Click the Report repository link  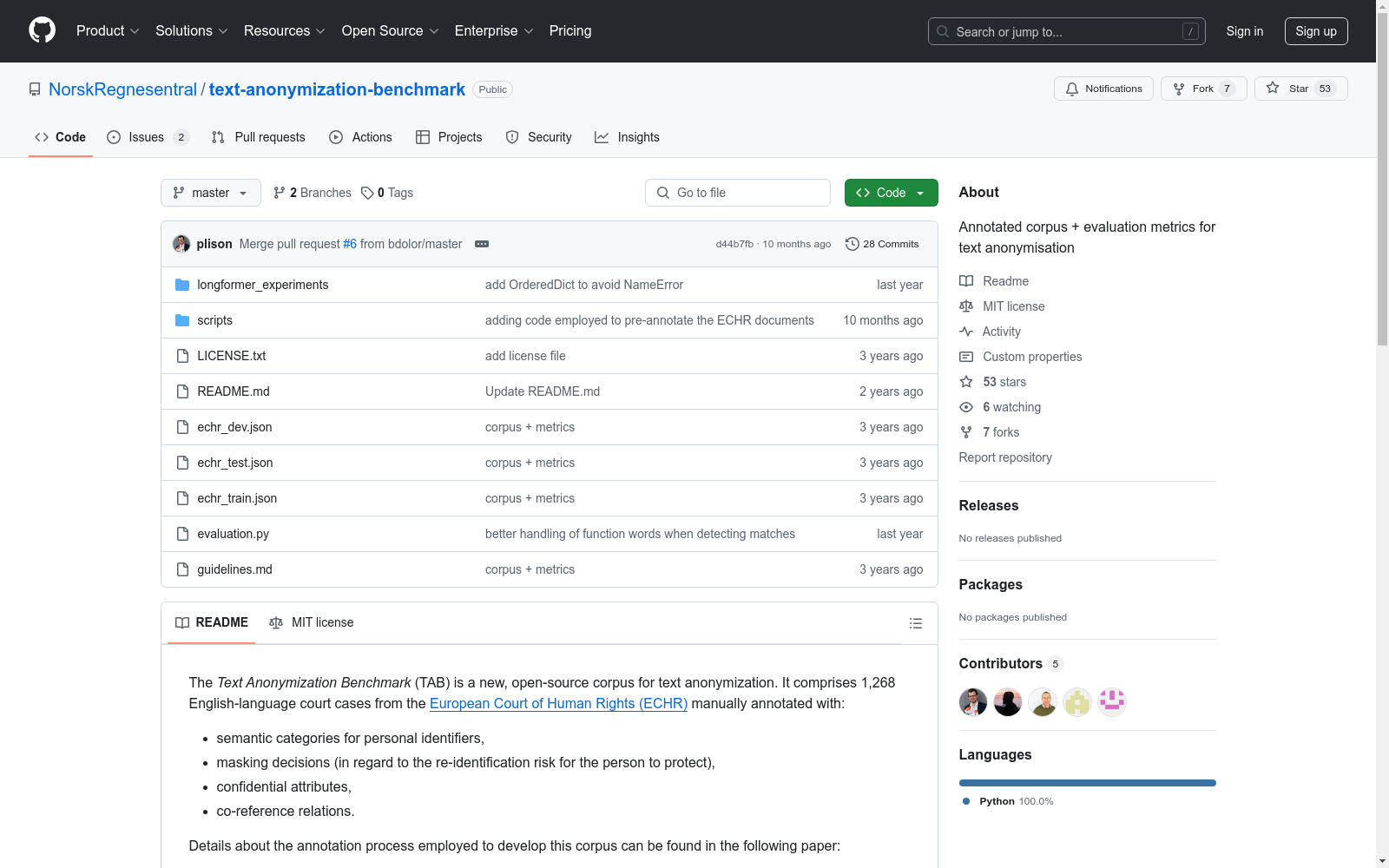pyautogui.click(x=1005, y=457)
